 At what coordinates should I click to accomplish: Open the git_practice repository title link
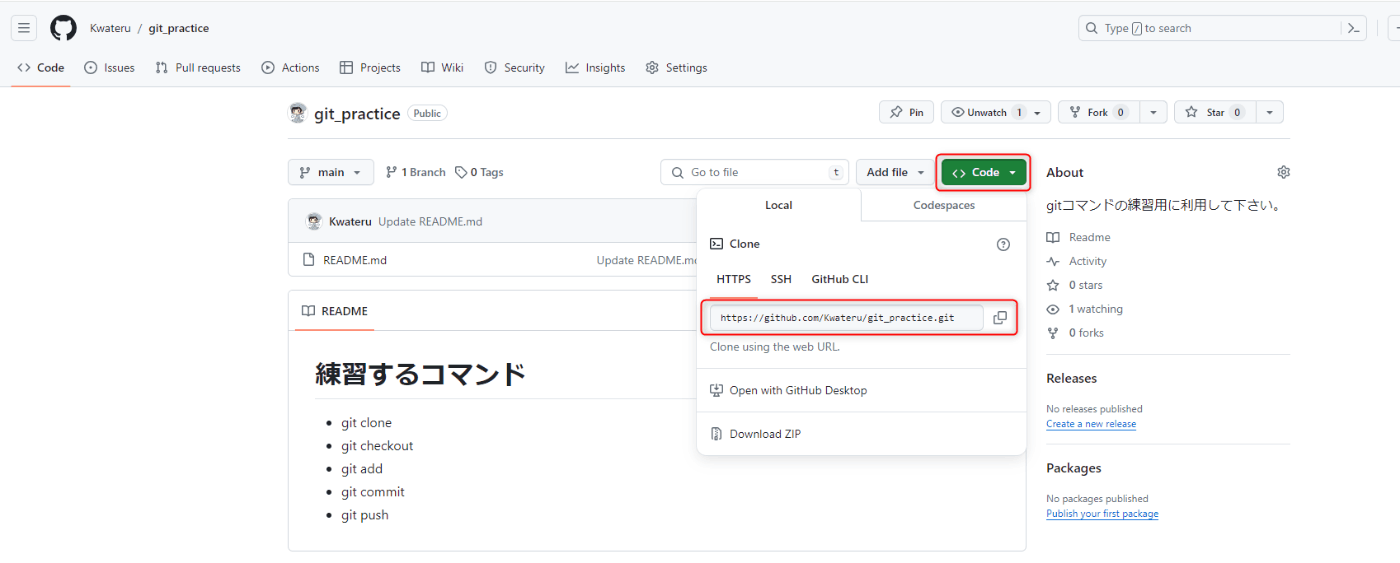pyautogui.click(x=357, y=114)
